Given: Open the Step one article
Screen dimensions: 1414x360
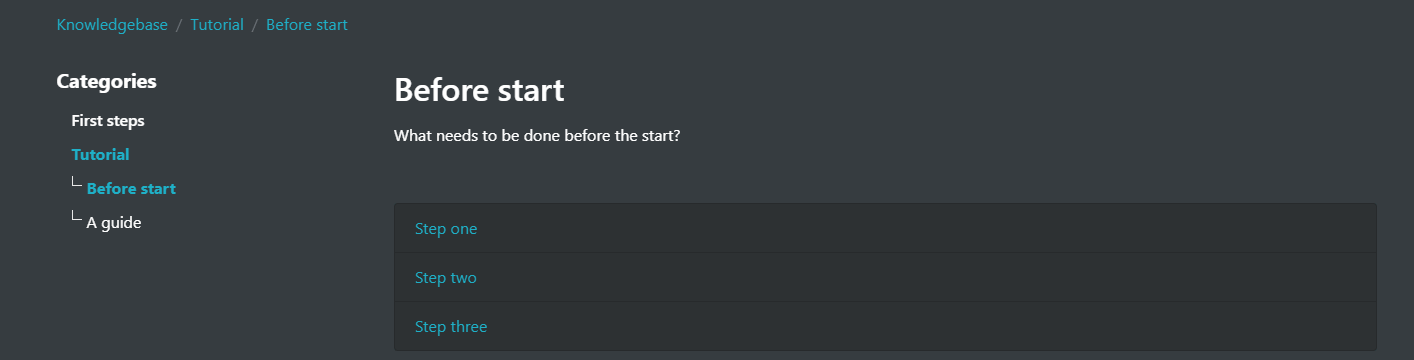Looking at the screenshot, I should 446,229.
